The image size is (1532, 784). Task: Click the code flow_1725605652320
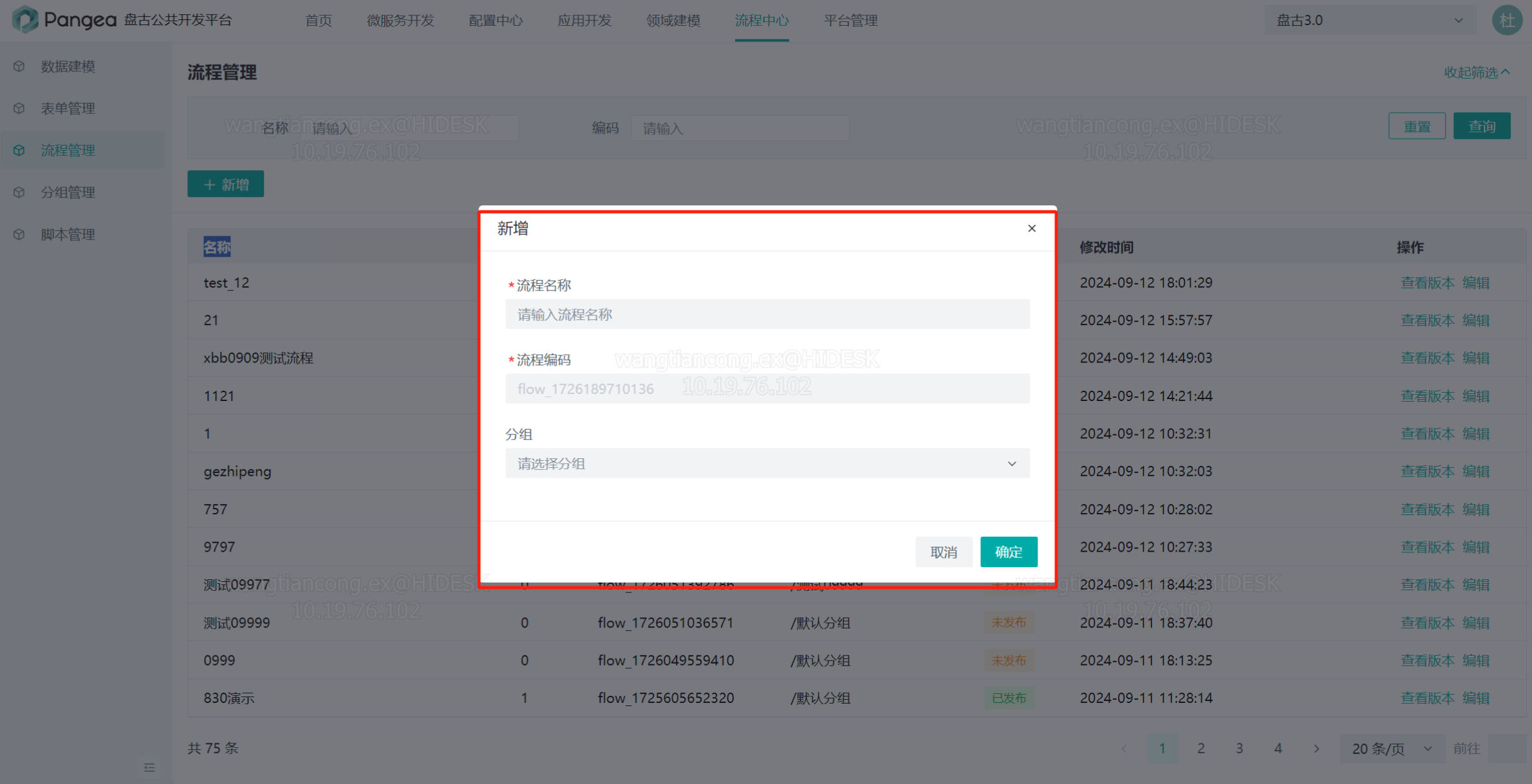[666, 698]
